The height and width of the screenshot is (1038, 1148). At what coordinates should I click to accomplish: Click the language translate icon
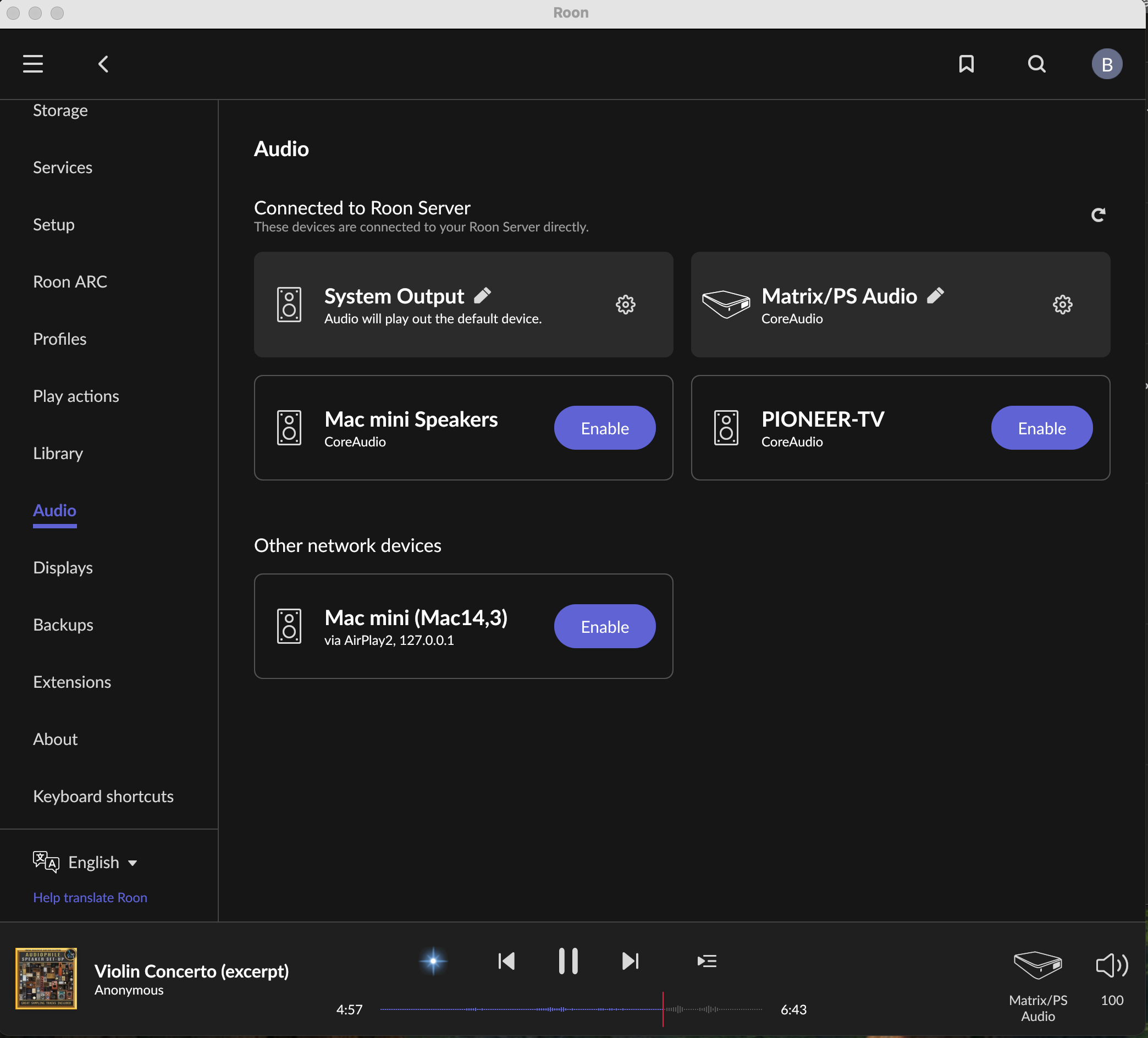pos(46,862)
